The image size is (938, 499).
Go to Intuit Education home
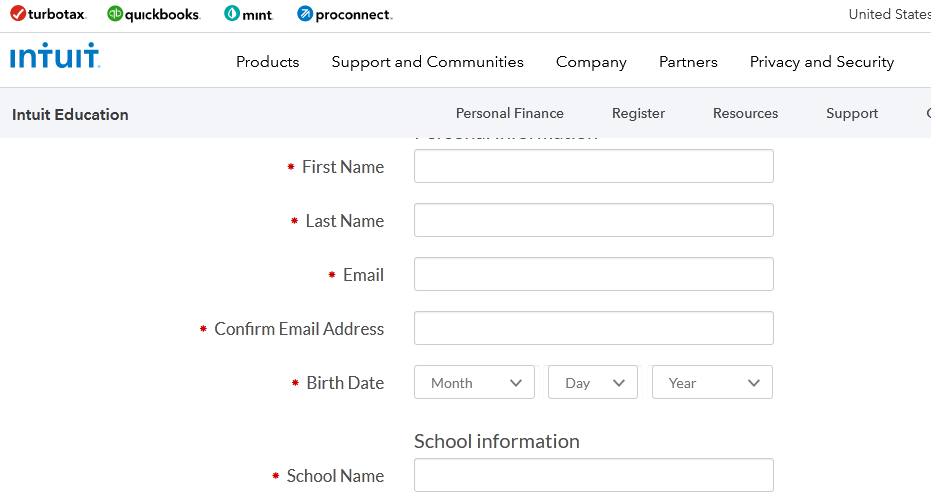(70, 114)
